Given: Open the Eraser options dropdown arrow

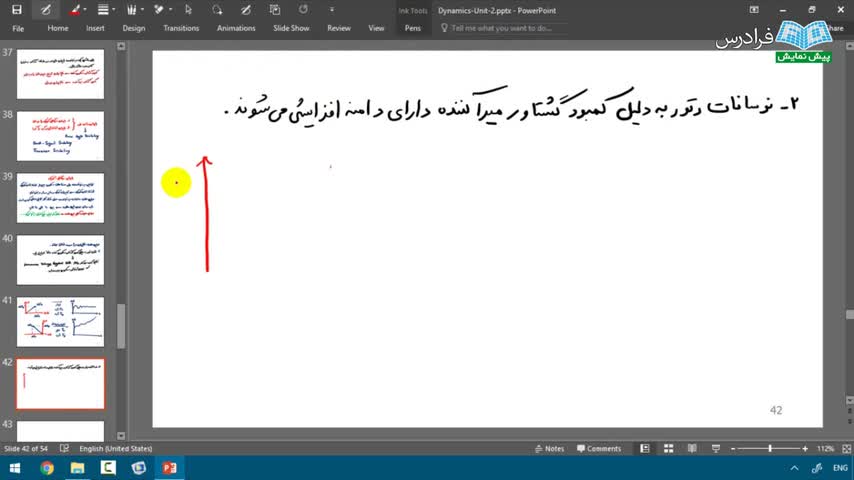Looking at the screenshot, I should 170,10.
